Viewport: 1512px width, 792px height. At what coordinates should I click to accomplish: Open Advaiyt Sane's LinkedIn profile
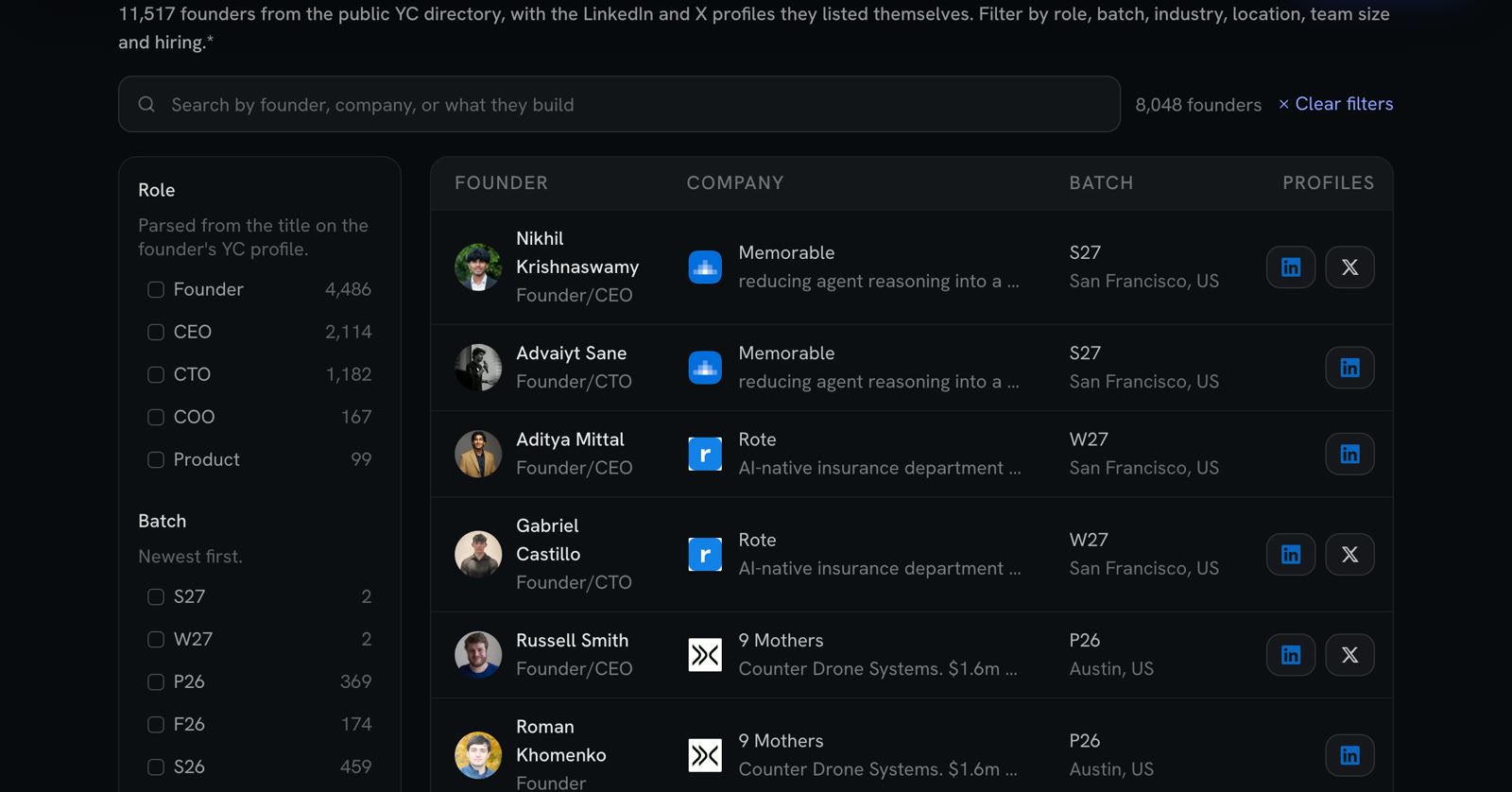[x=1349, y=368]
